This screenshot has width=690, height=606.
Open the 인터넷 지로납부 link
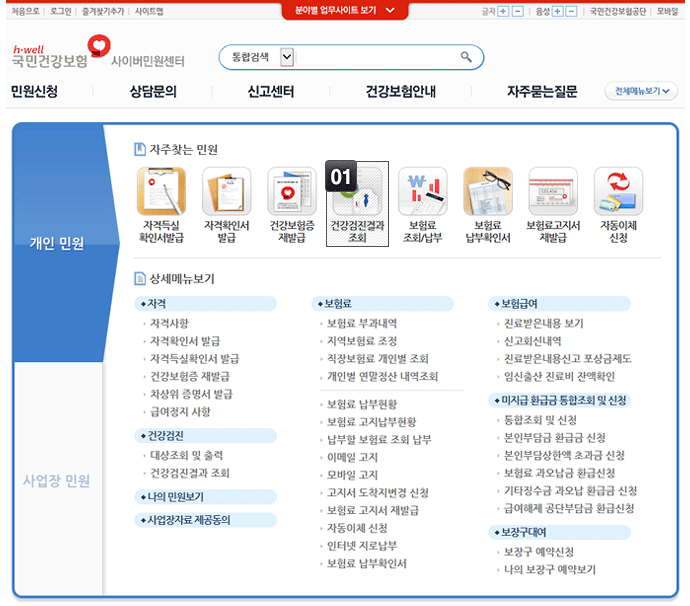(362, 546)
